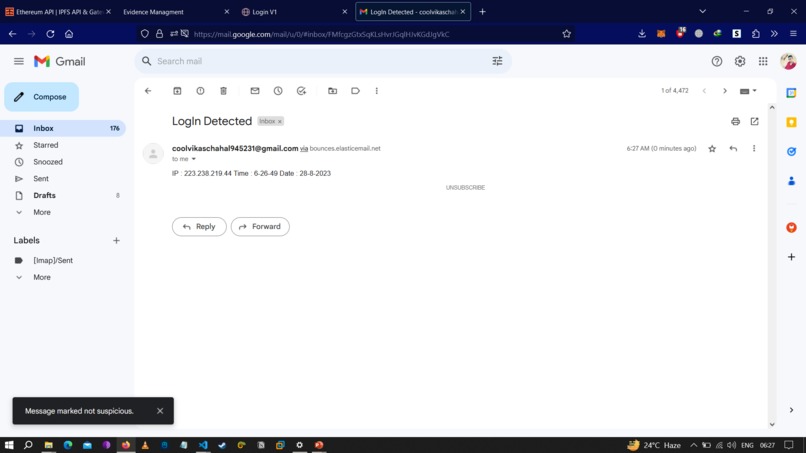Open the Drafts folder
This screenshot has height=453, width=806.
coord(63,195)
